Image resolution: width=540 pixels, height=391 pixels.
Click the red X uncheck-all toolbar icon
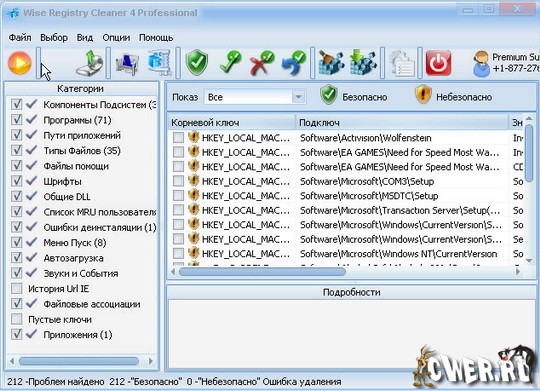click(x=262, y=63)
